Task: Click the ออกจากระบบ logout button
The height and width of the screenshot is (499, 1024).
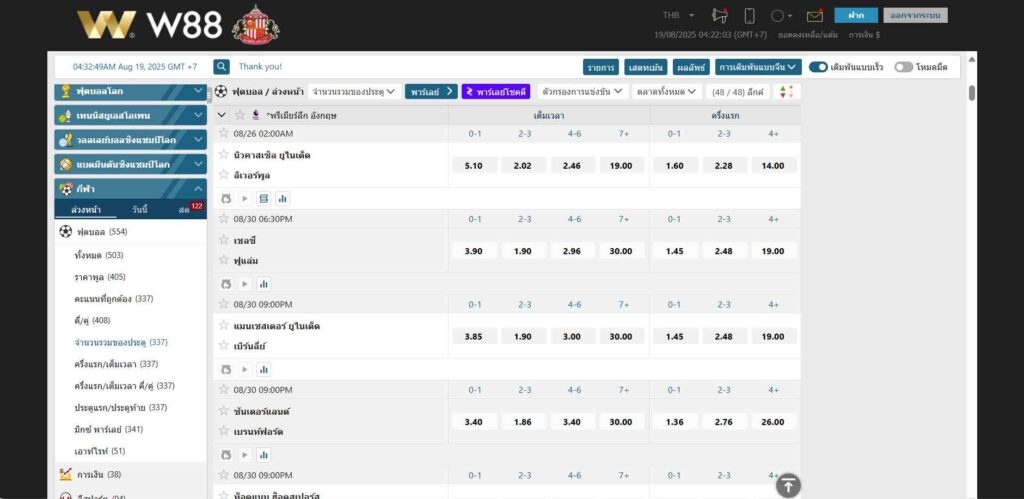Action: pos(915,15)
